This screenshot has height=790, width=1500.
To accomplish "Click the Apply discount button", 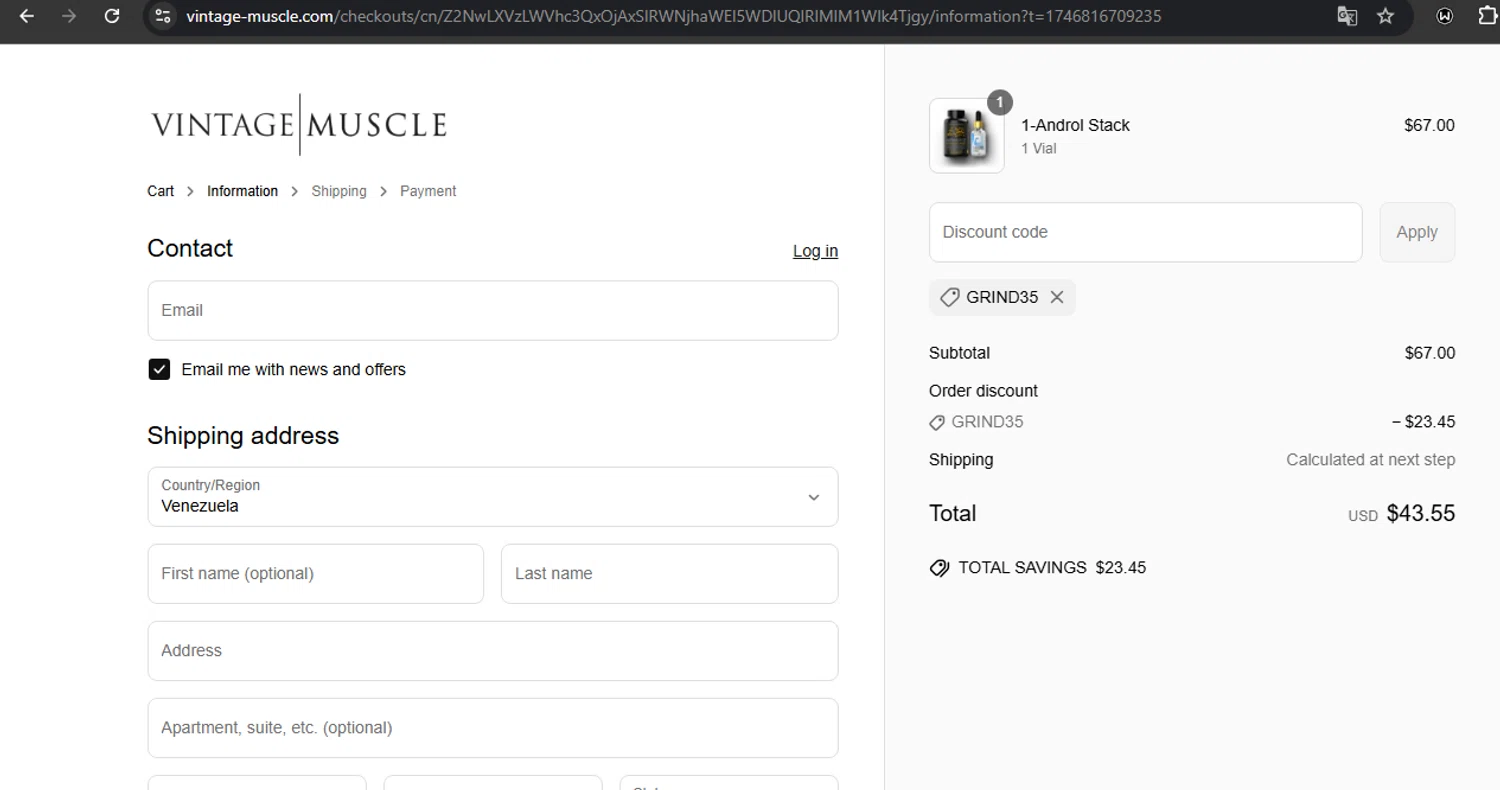I will pyautogui.click(x=1417, y=232).
